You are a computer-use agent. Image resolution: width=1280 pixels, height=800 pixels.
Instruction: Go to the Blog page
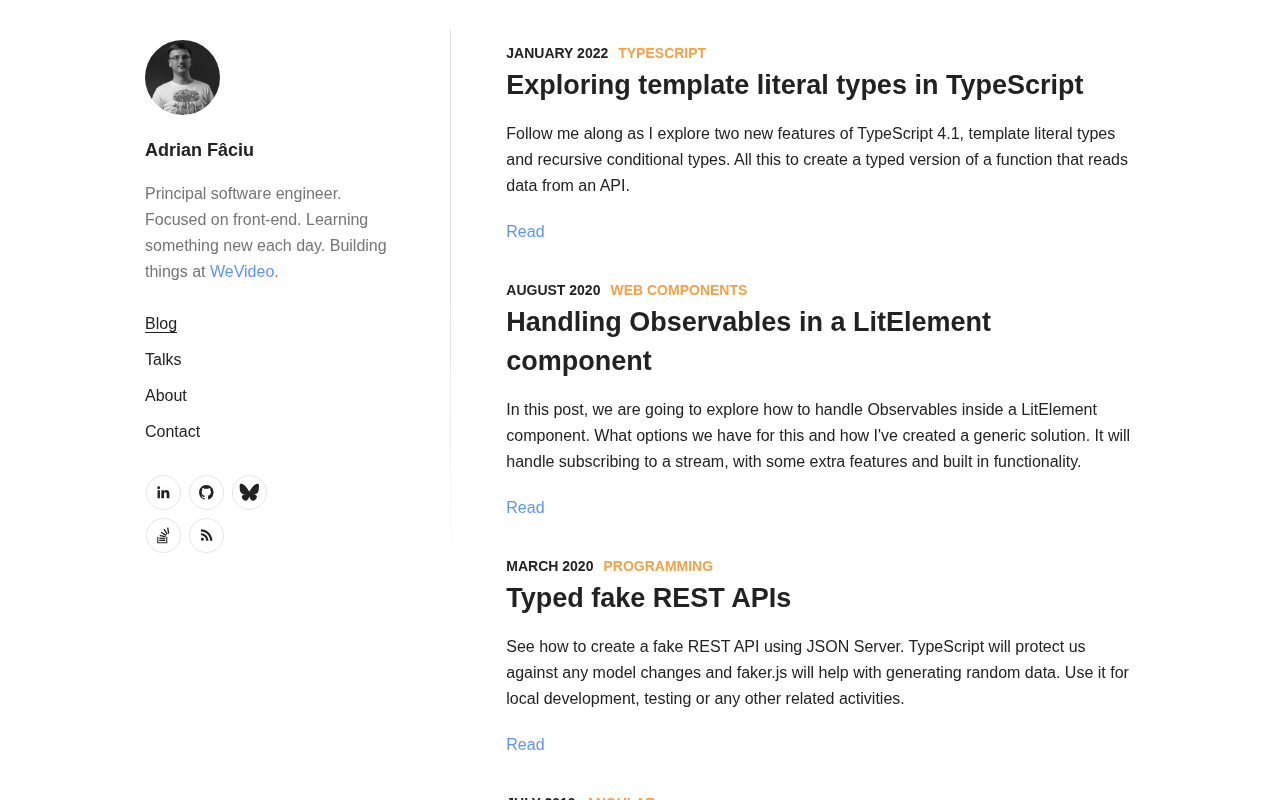pos(161,324)
